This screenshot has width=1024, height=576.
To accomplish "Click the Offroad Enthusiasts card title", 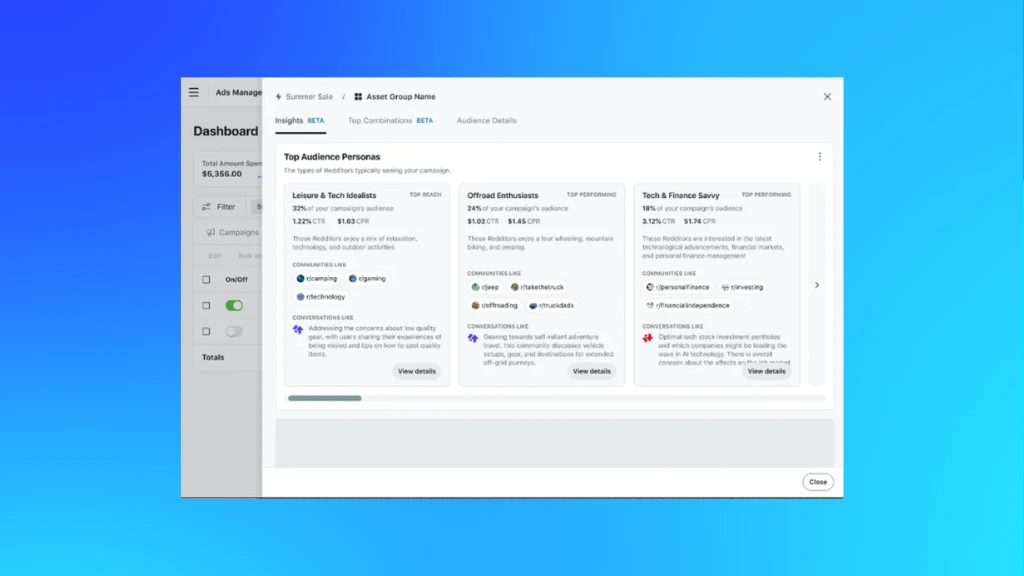I will [x=503, y=195].
